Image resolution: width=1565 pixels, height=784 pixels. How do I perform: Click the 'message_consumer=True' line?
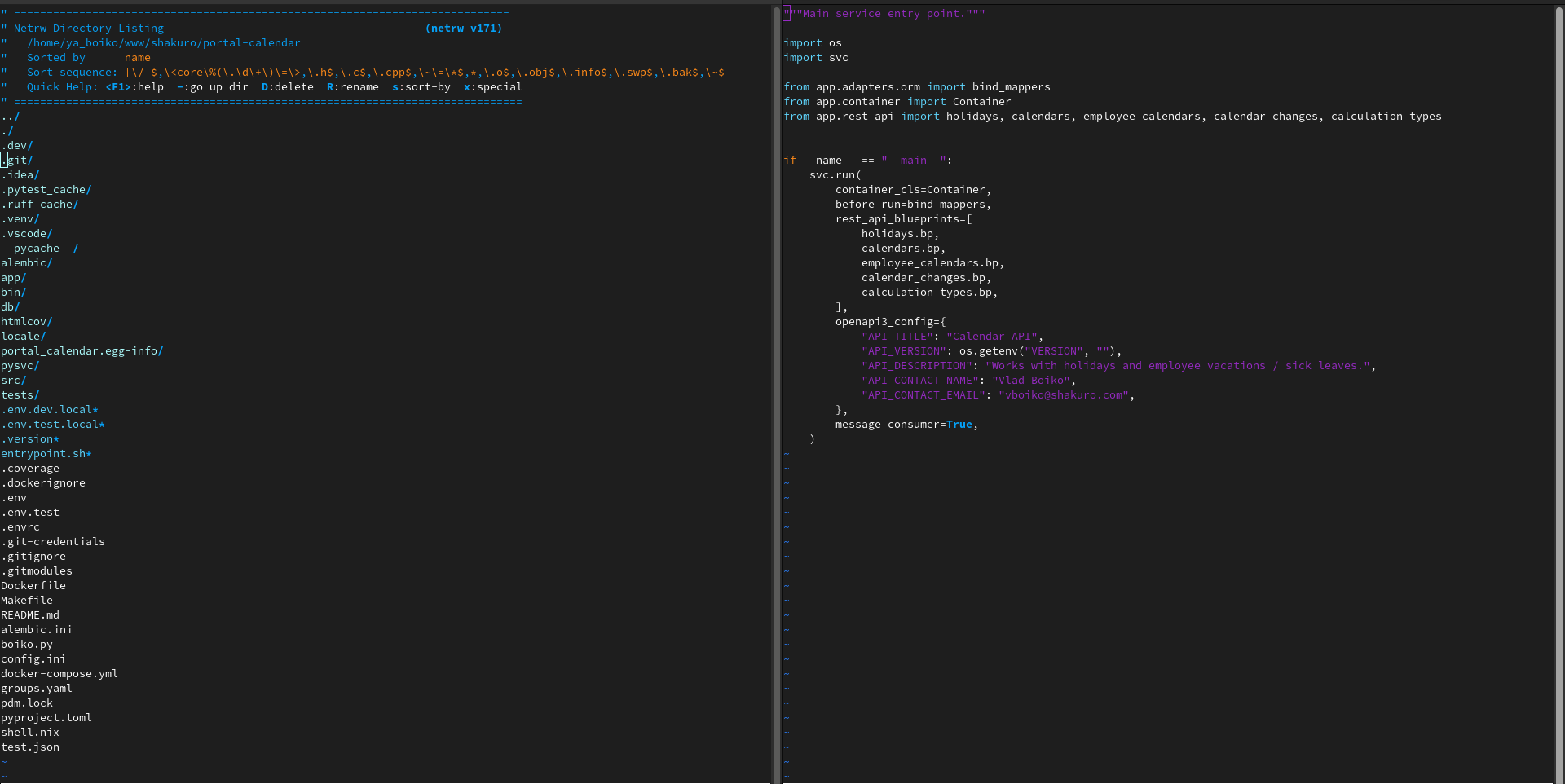point(906,425)
